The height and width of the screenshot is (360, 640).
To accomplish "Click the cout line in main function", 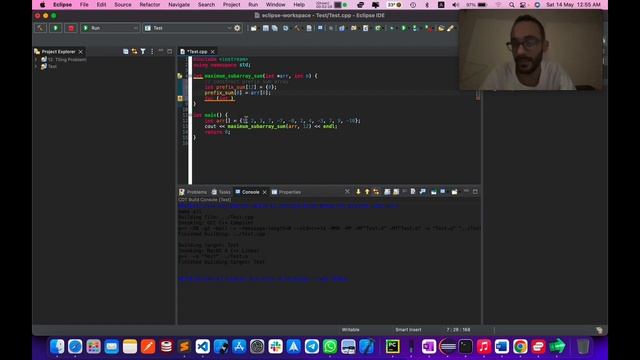I will tap(271, 126).
